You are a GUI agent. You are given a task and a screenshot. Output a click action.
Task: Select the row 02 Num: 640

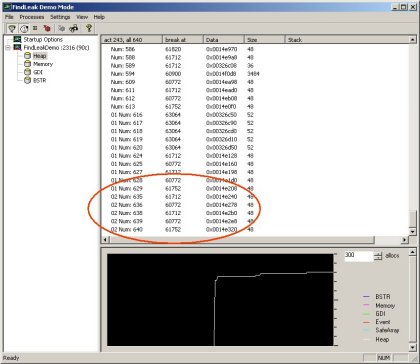pos(255,229)
